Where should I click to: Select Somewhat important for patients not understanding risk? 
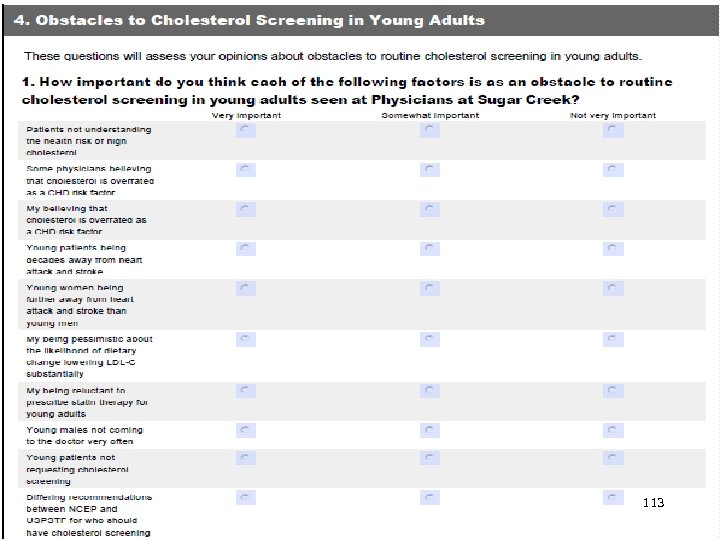click(x=427, y=131)
